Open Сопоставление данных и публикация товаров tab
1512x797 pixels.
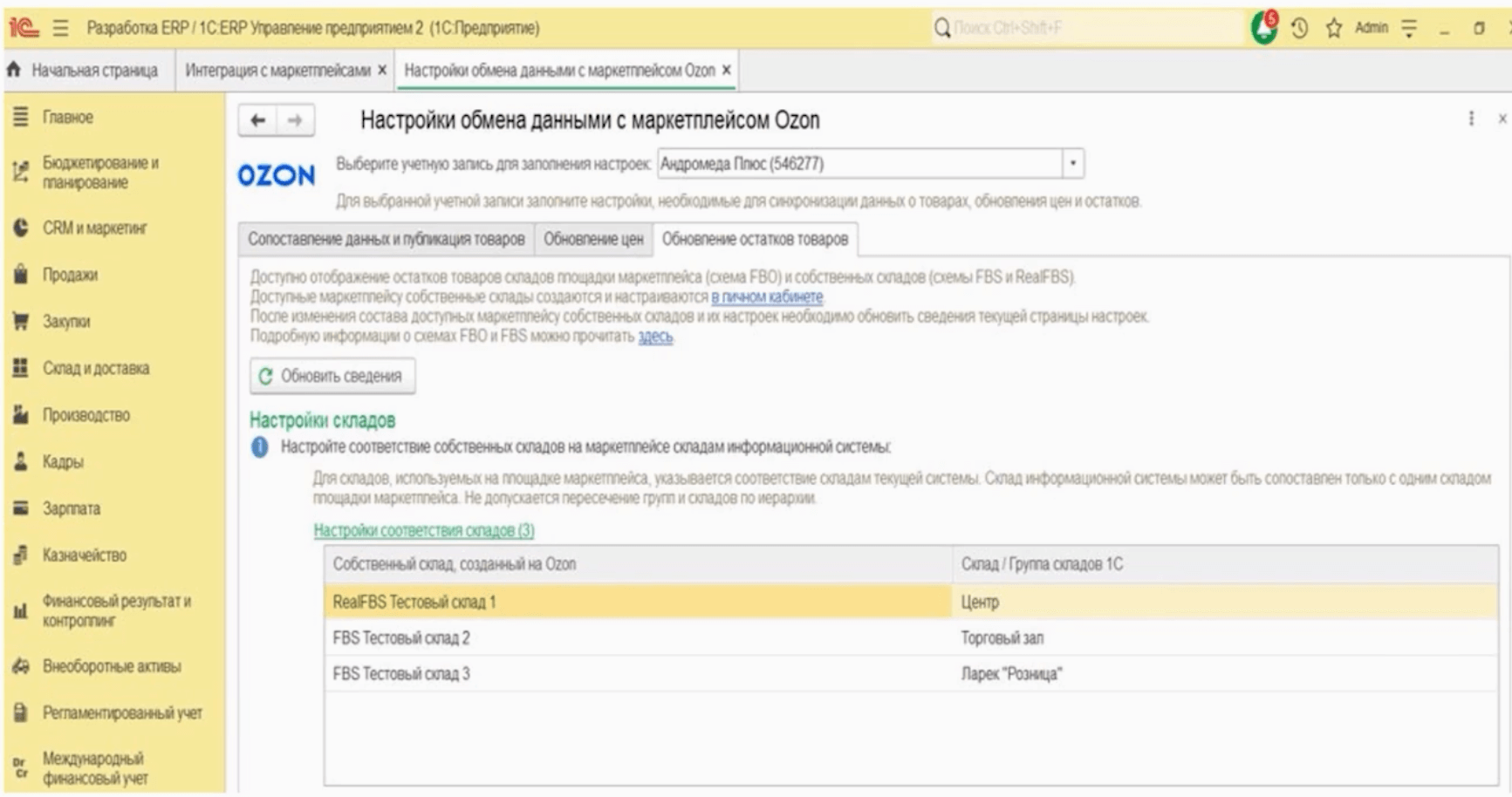click(387, 239)
